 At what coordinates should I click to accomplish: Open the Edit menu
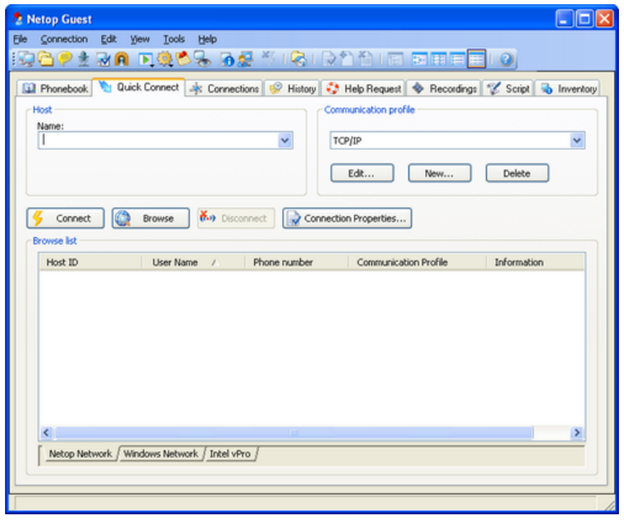[x=108, y=39]
